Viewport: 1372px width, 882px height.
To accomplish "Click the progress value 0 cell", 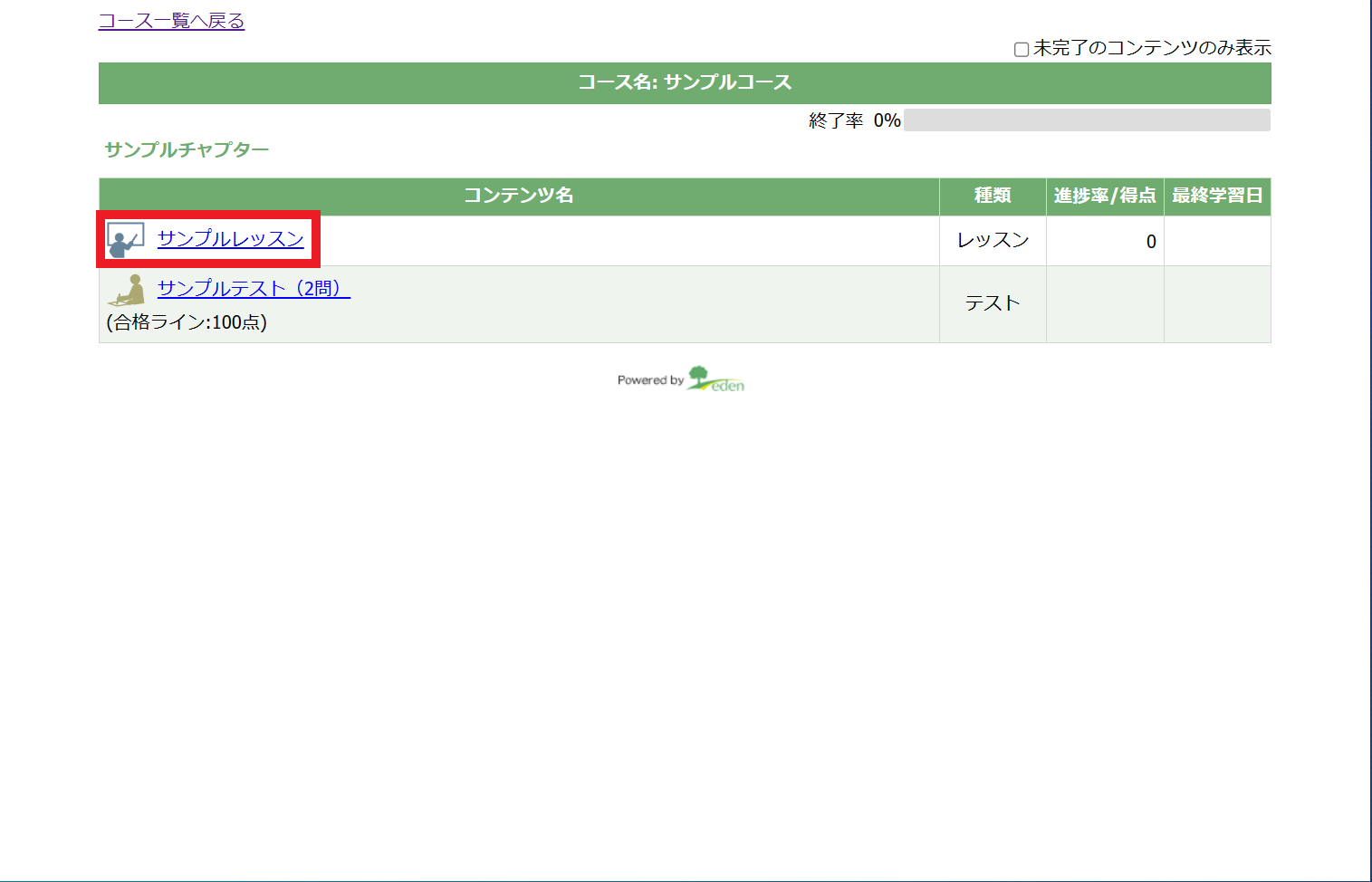I will [1105, 241].
